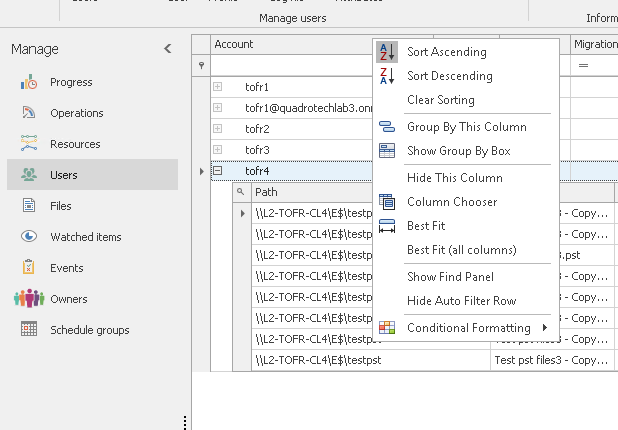Open Conditional Formatting menu entry
618x430 pixels.
466,328
